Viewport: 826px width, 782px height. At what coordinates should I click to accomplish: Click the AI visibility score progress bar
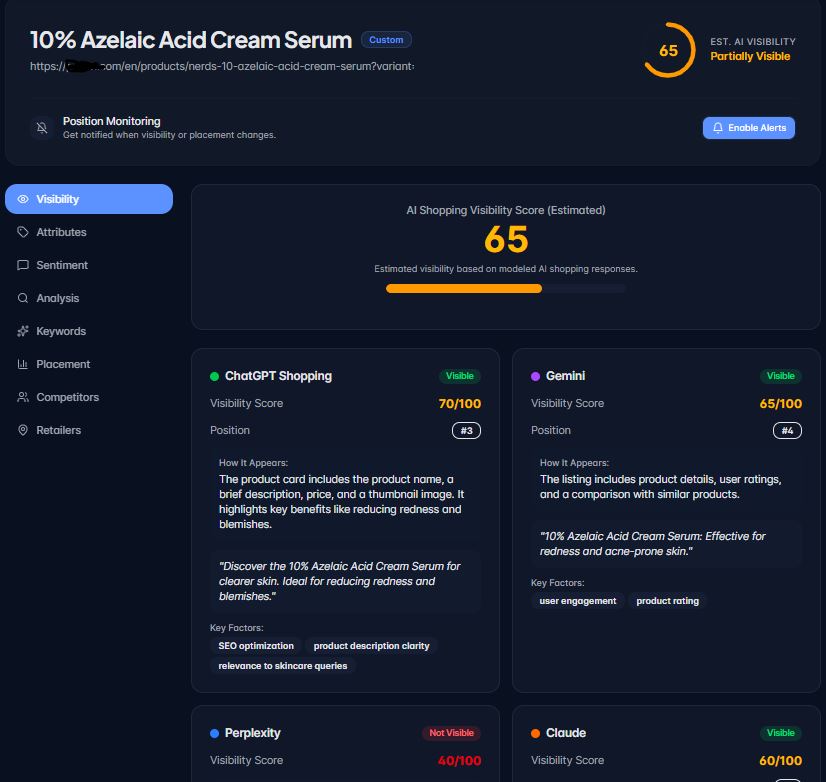coord(505,288)
